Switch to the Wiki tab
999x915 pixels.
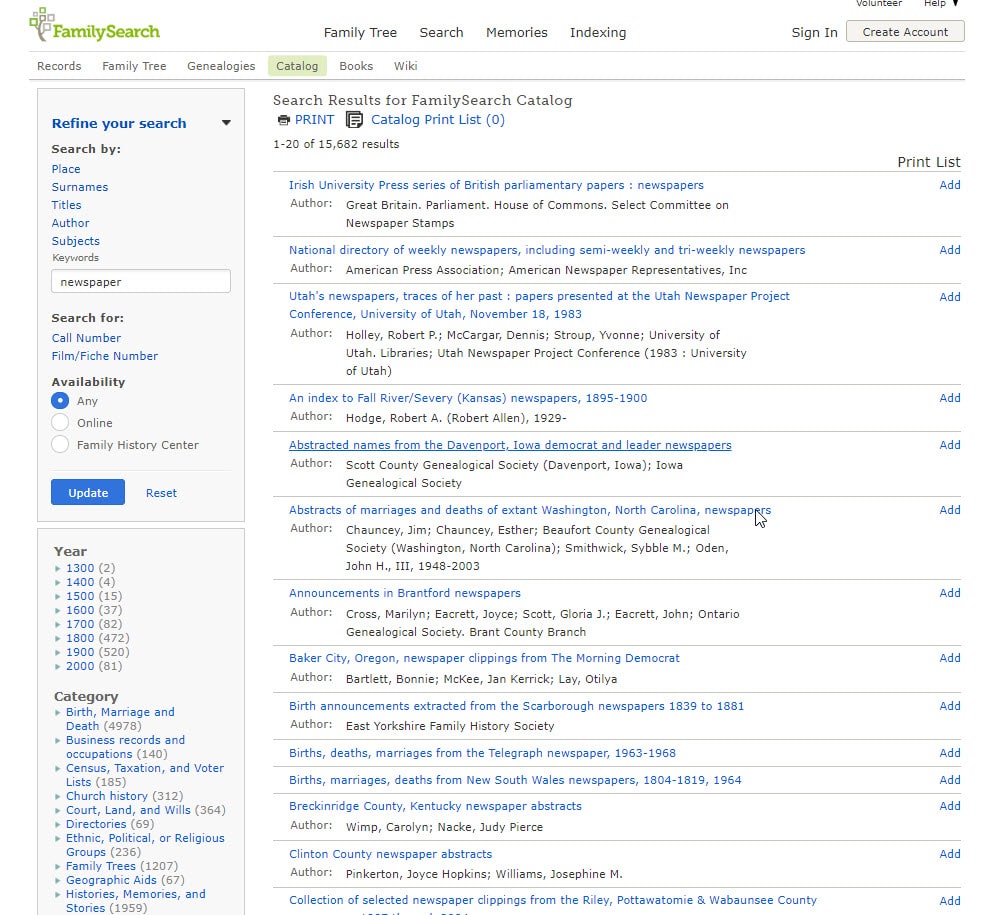coord(405,66)
